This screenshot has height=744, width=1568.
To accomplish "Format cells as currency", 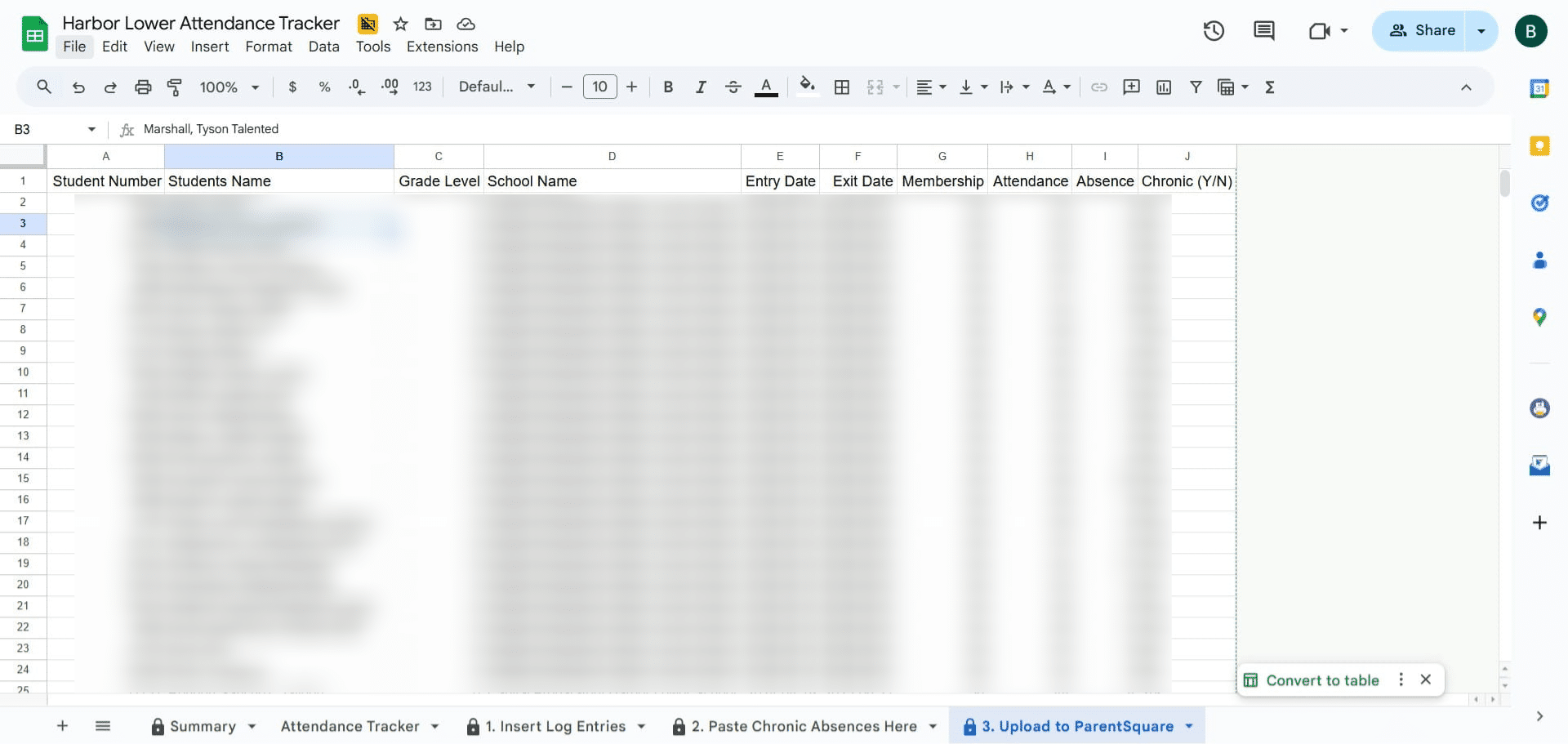I will [292, 87].
